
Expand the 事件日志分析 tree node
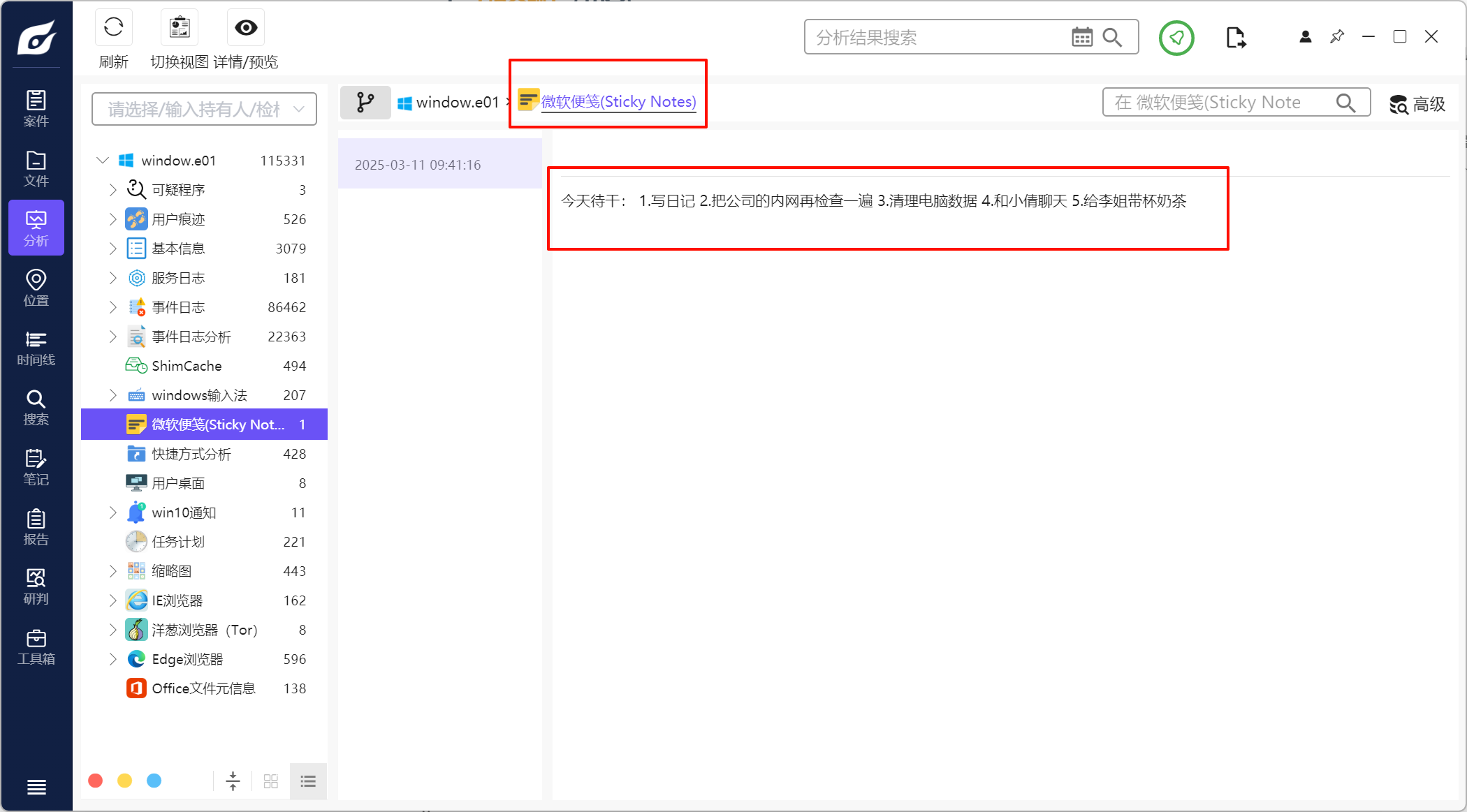pos(113,337)
